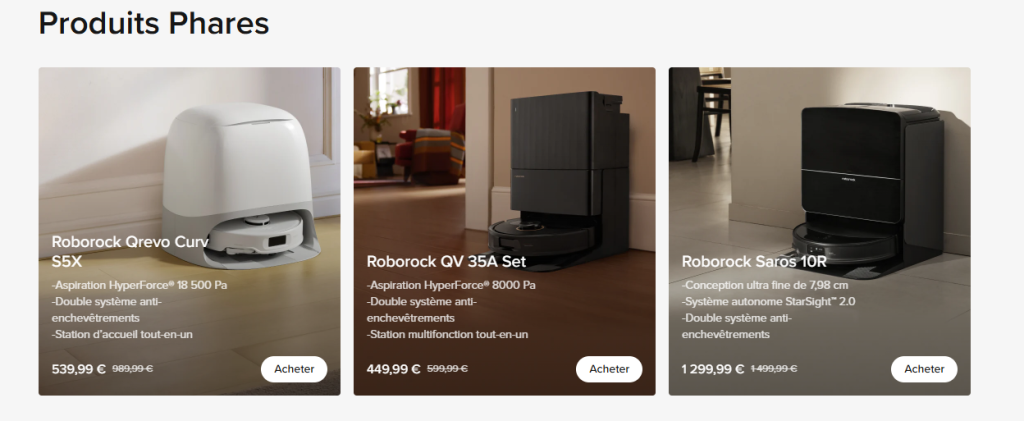
Task: Click the Aspiration HyperForce 8000 Pa text
Action: tap(451, 285)
